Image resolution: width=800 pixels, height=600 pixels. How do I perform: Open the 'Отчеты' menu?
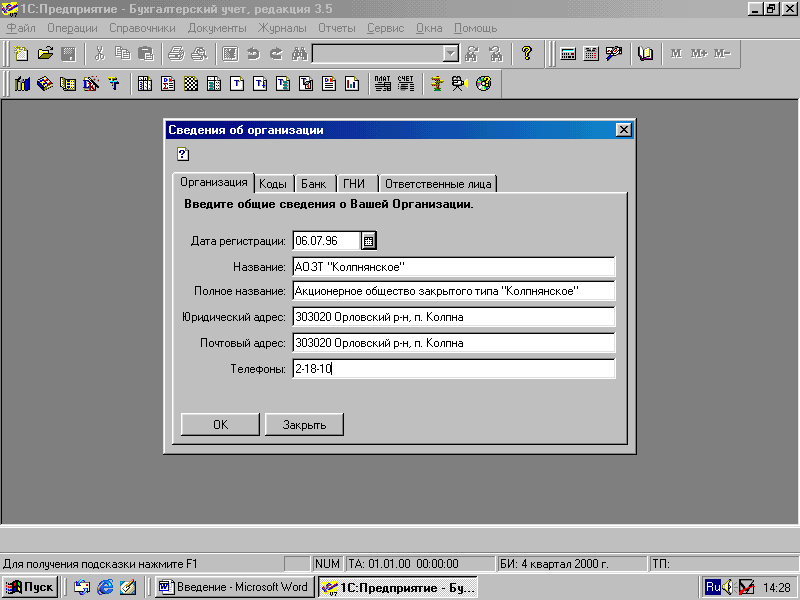[x=337, y=28]
